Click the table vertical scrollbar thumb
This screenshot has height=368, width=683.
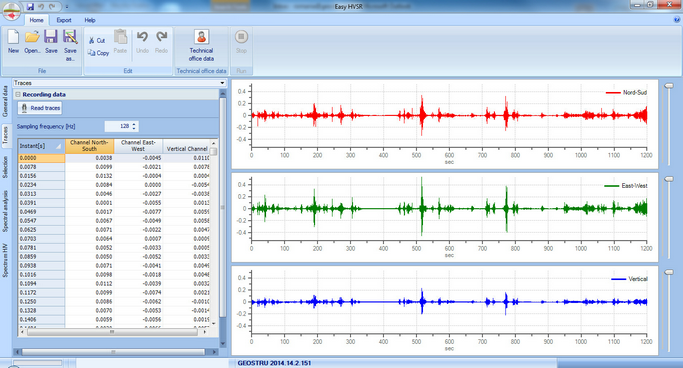pyautogui.click(x=213, y=152)
